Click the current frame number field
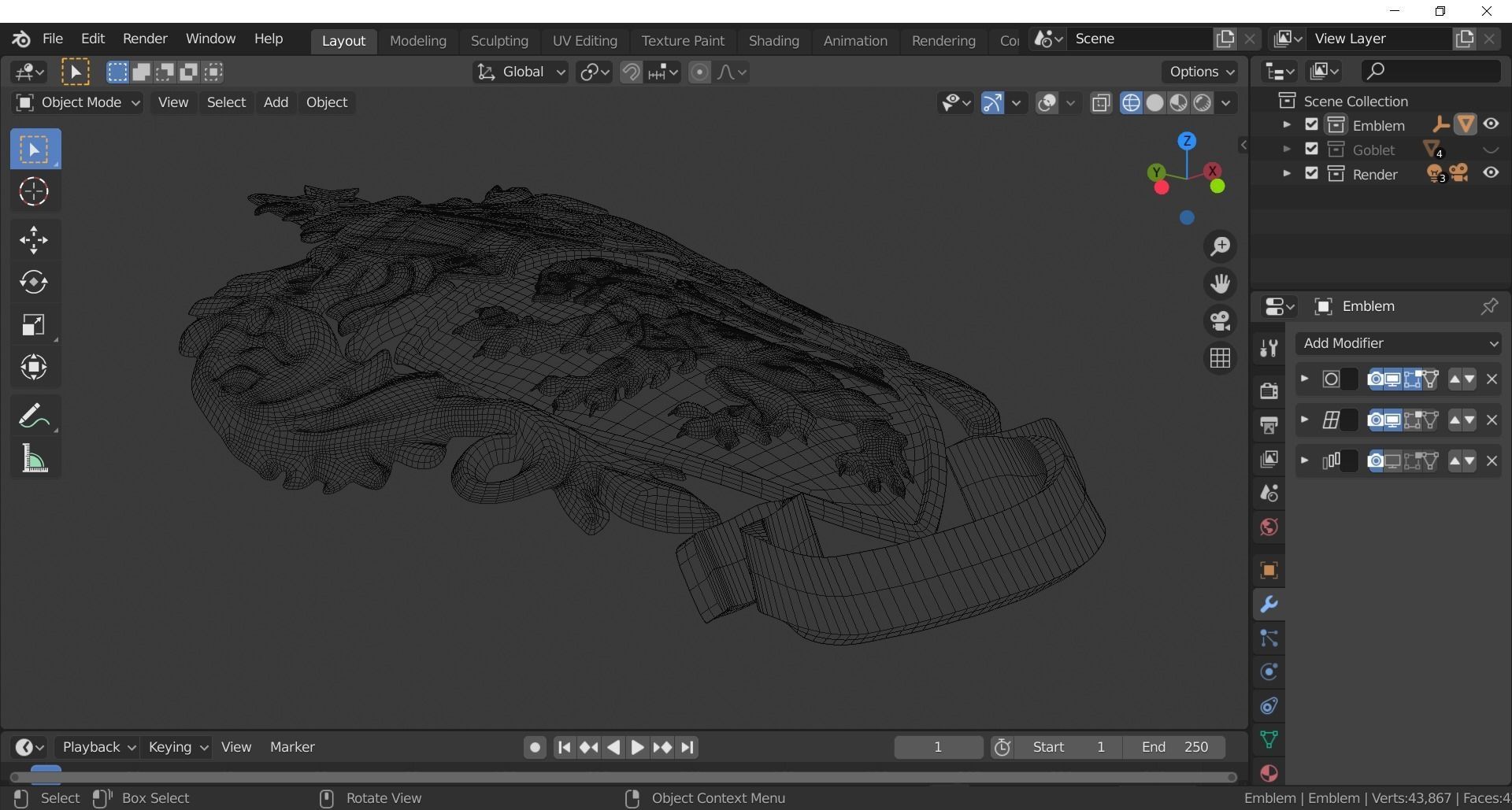The height and width of the screenshot is (810, 1512). click(938, 747)
